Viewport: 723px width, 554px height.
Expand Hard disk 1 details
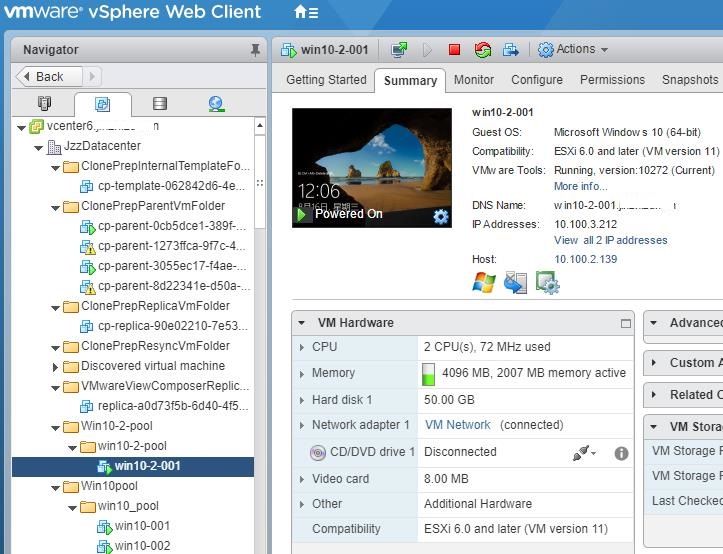pos(302,400)
